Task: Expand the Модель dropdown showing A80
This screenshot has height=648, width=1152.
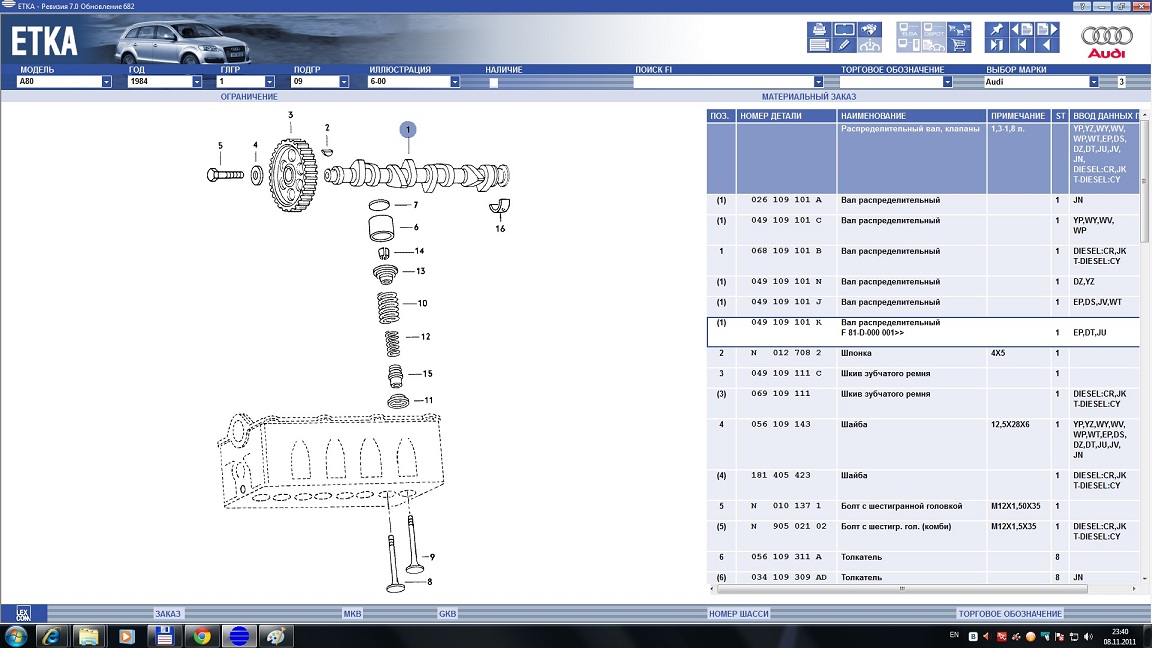Action: click(x=107, y=82)
